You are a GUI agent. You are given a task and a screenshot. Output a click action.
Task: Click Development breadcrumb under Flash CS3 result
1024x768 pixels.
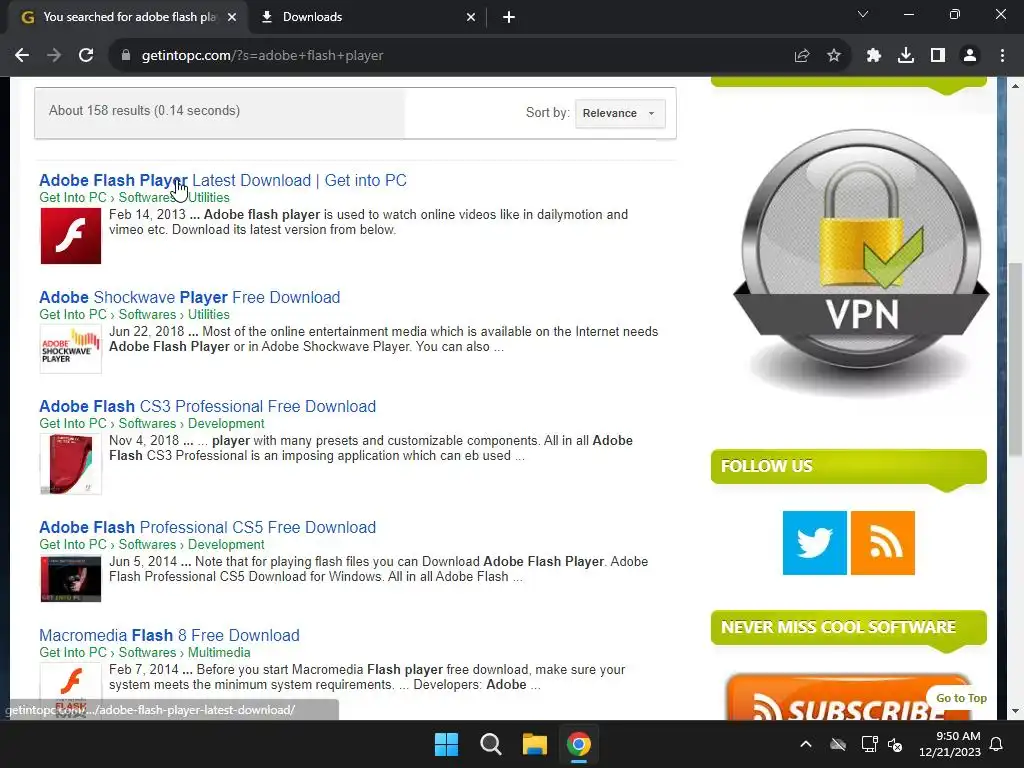[226, 423]
